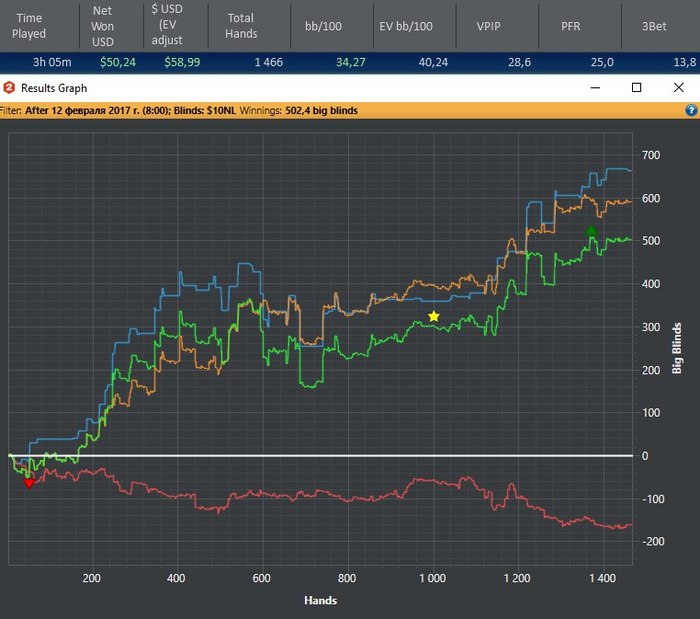Maximize the Results Graph window

coord(637,87)
